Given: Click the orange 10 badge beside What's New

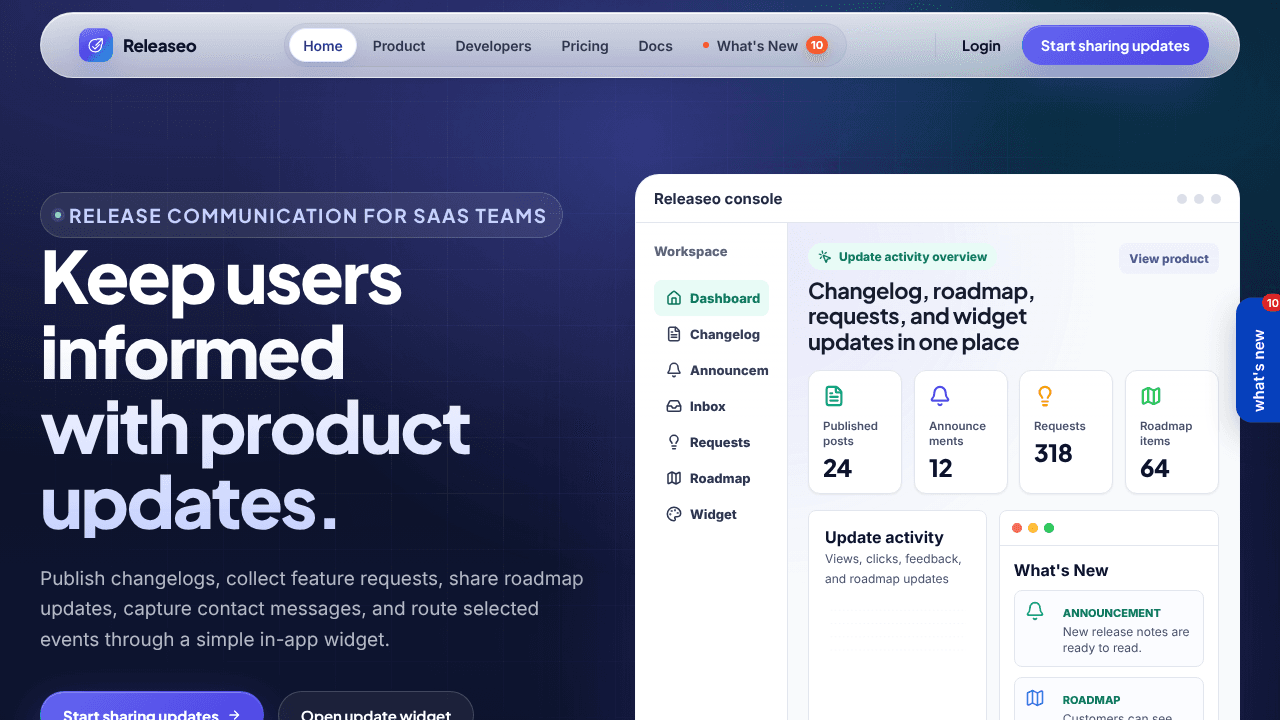Looking at the screenshot, I should click(817, 45).
